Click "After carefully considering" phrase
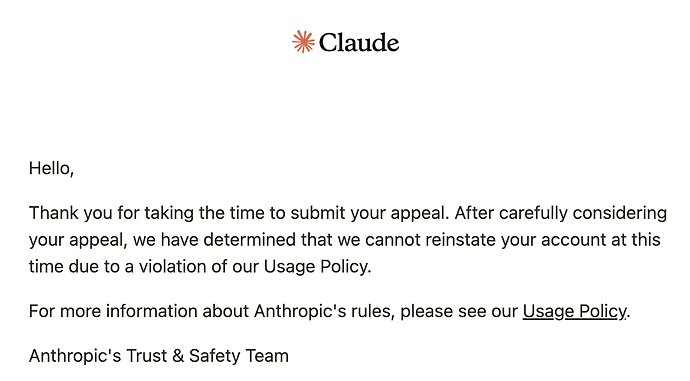Screen dimensions: 690x381 coord(561,213)
